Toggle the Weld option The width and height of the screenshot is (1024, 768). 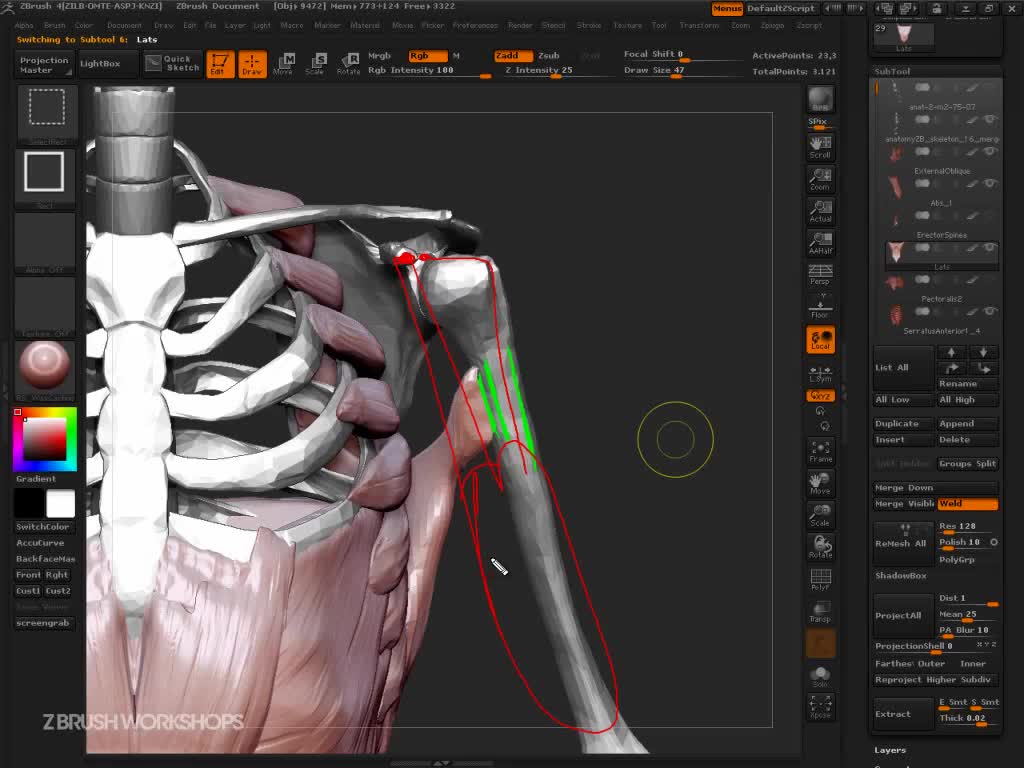click(x=967, y=504)
